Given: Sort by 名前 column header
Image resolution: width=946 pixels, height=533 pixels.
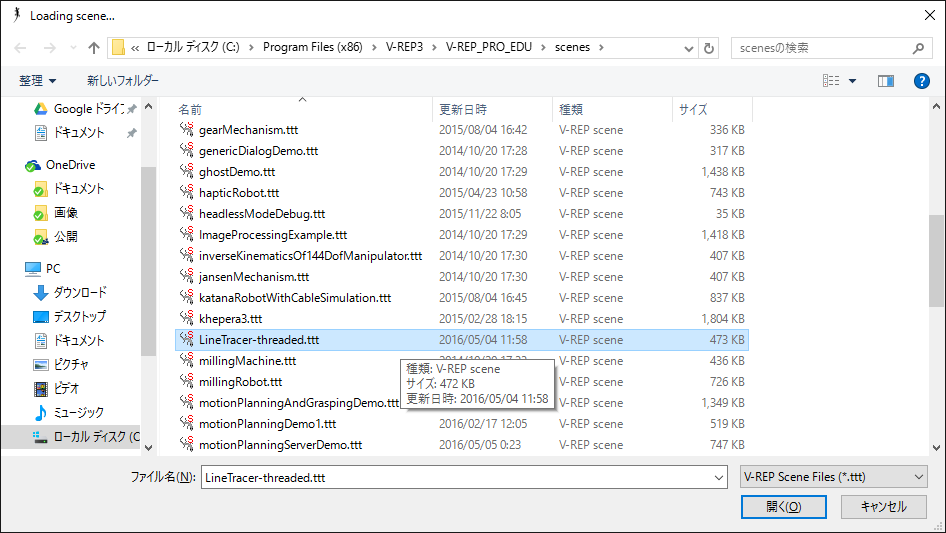Looking at the screenshot, I should coord(189,109).
